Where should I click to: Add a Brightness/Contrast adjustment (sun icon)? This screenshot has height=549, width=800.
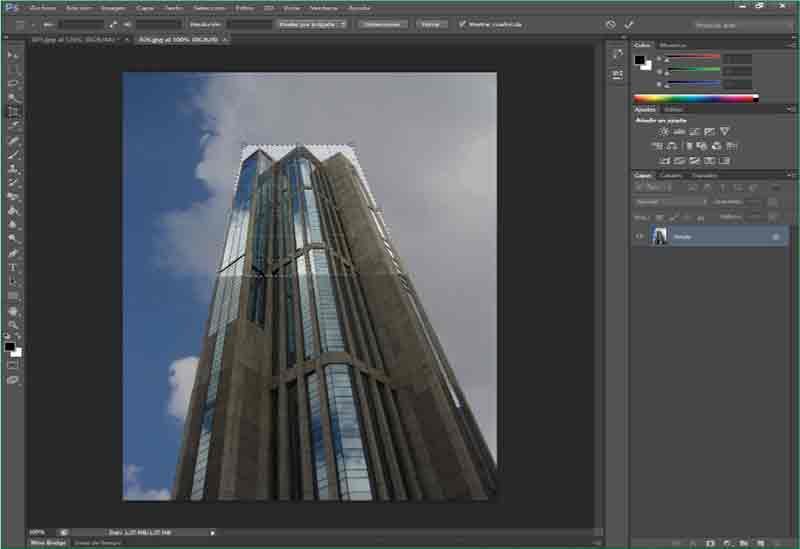[x=663, y=131]
